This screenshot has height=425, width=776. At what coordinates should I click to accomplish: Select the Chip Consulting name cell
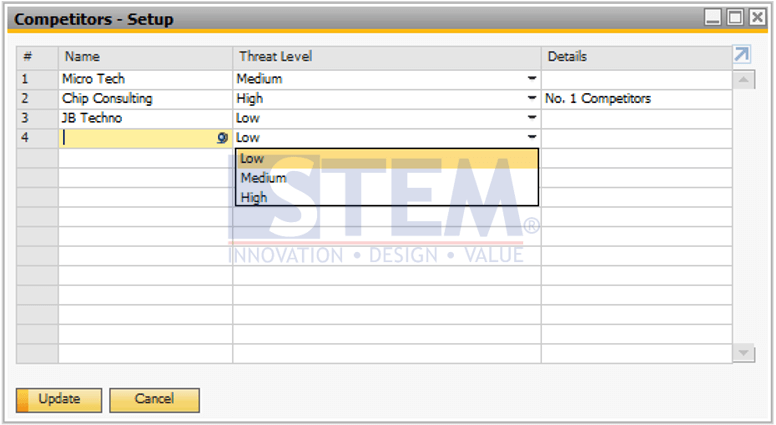146,99
